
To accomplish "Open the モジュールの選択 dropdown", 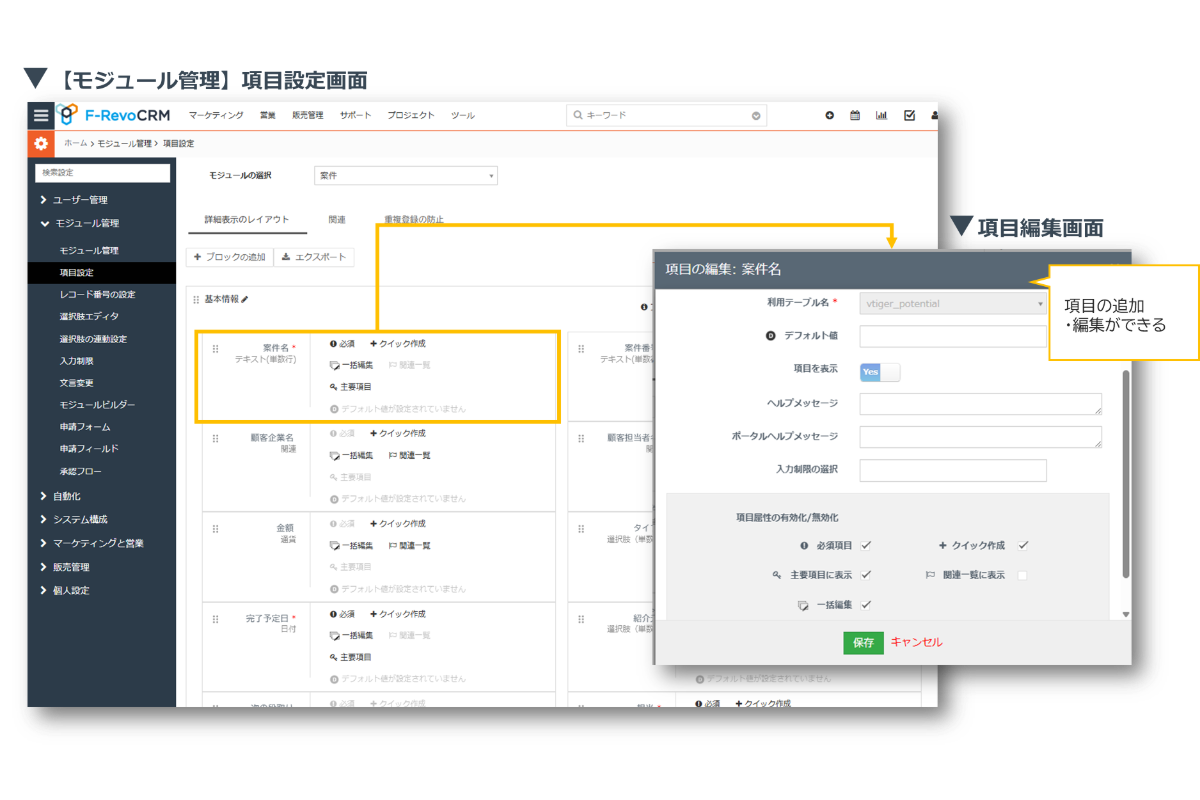I will [405, 176].
